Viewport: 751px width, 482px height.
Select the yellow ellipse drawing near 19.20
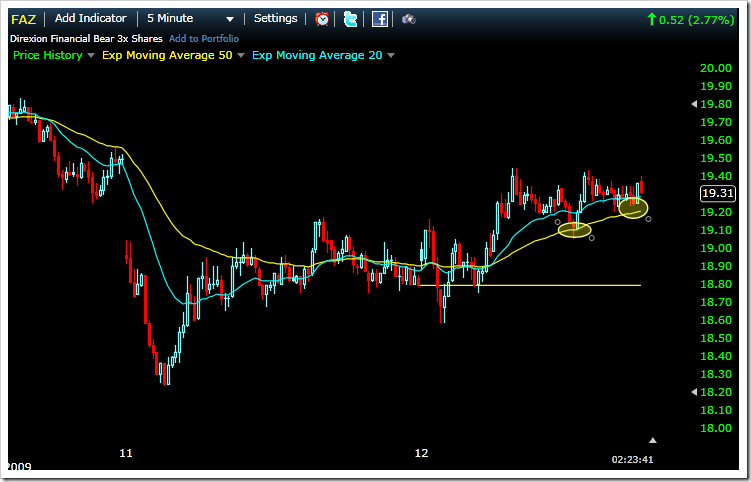(x=633, y=208)
